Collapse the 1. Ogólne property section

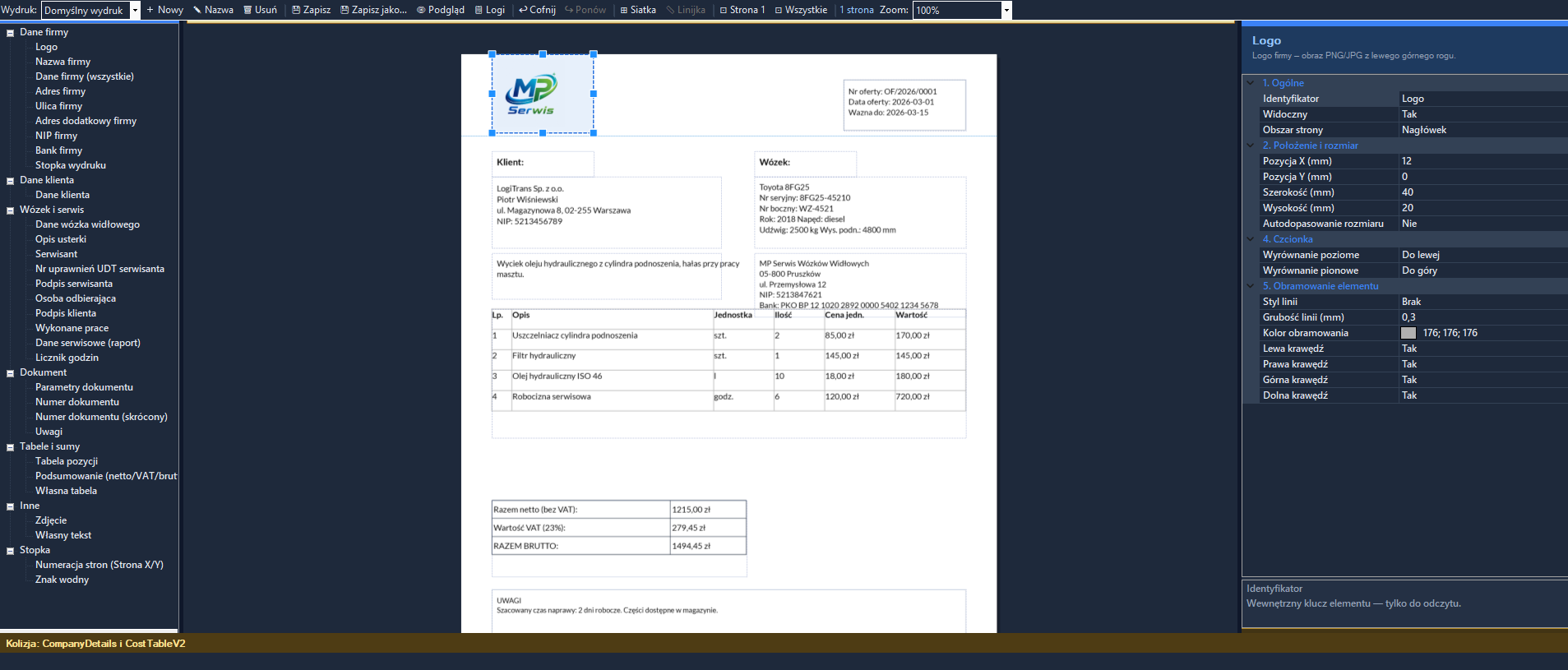click(1251, 83)
